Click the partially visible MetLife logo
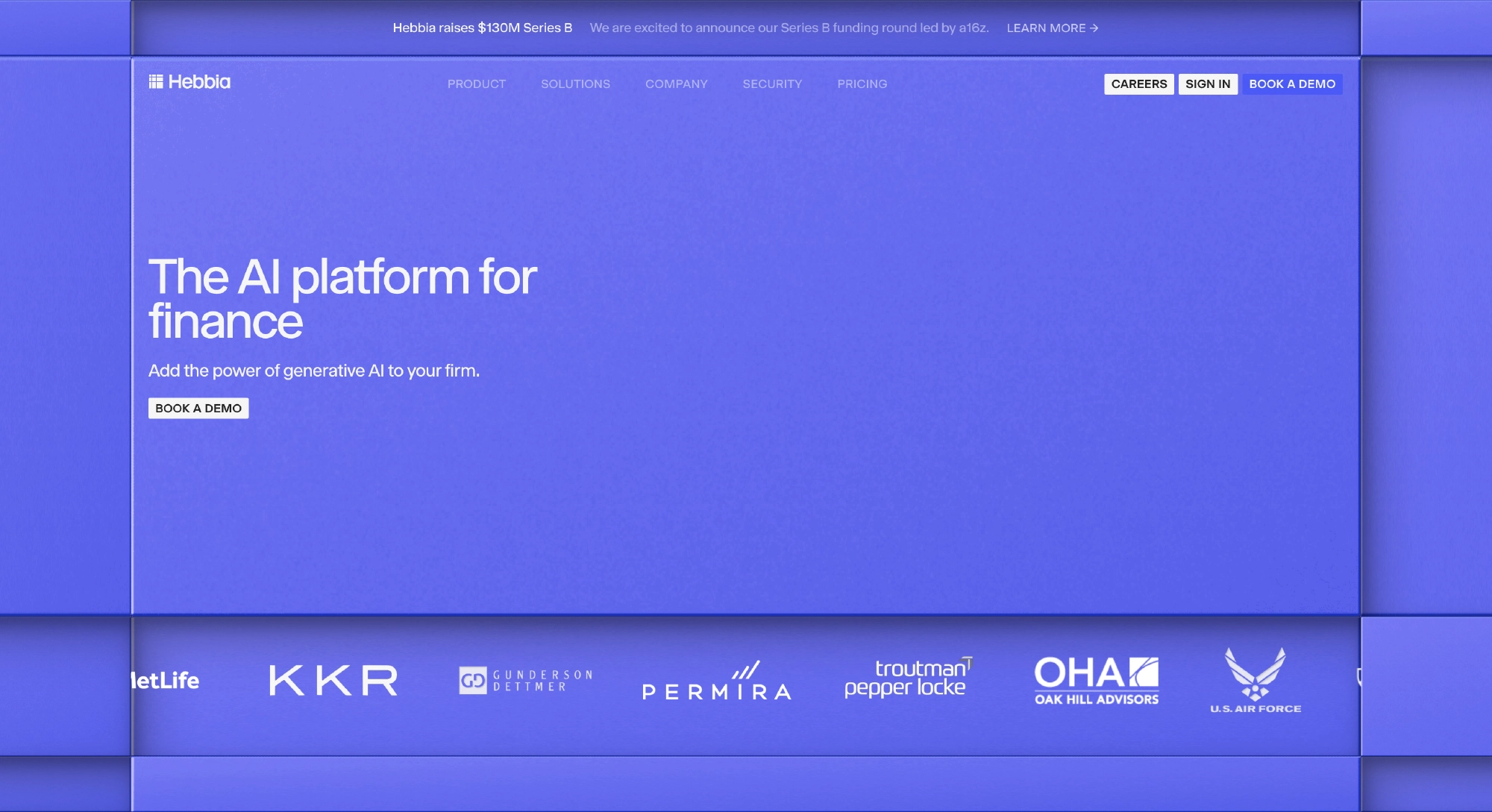Image resolution: width=1492 pixels, height=812 pixels. [x=166, y=680]
